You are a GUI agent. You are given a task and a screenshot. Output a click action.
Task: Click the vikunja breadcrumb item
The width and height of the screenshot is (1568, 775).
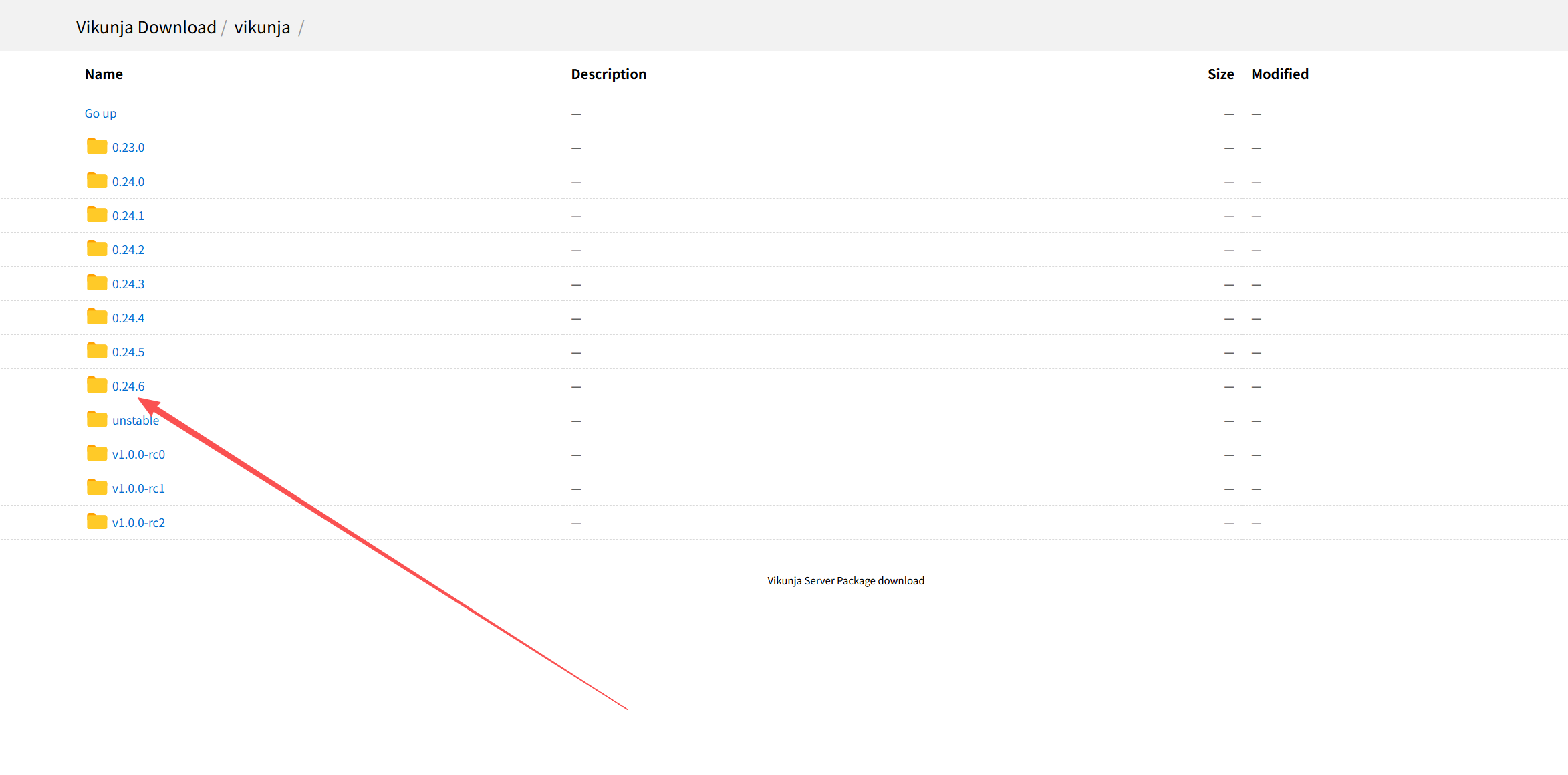click(262, 27)
